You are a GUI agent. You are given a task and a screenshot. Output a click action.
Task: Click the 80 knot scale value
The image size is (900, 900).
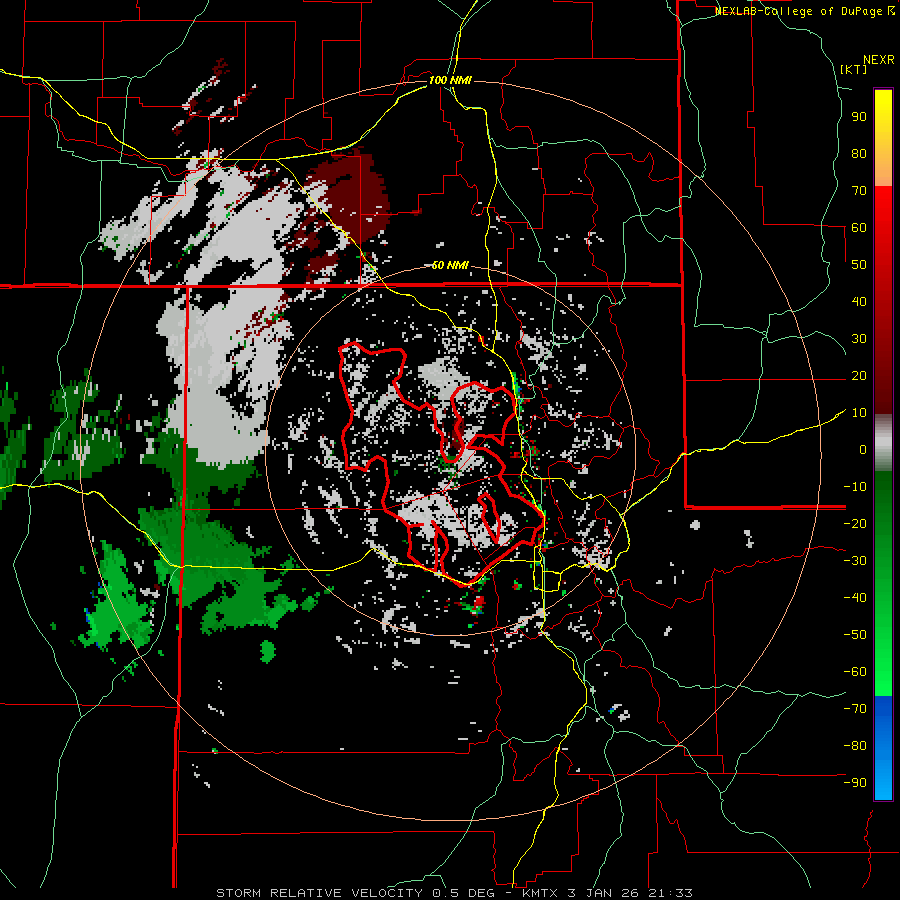[859, 153]
